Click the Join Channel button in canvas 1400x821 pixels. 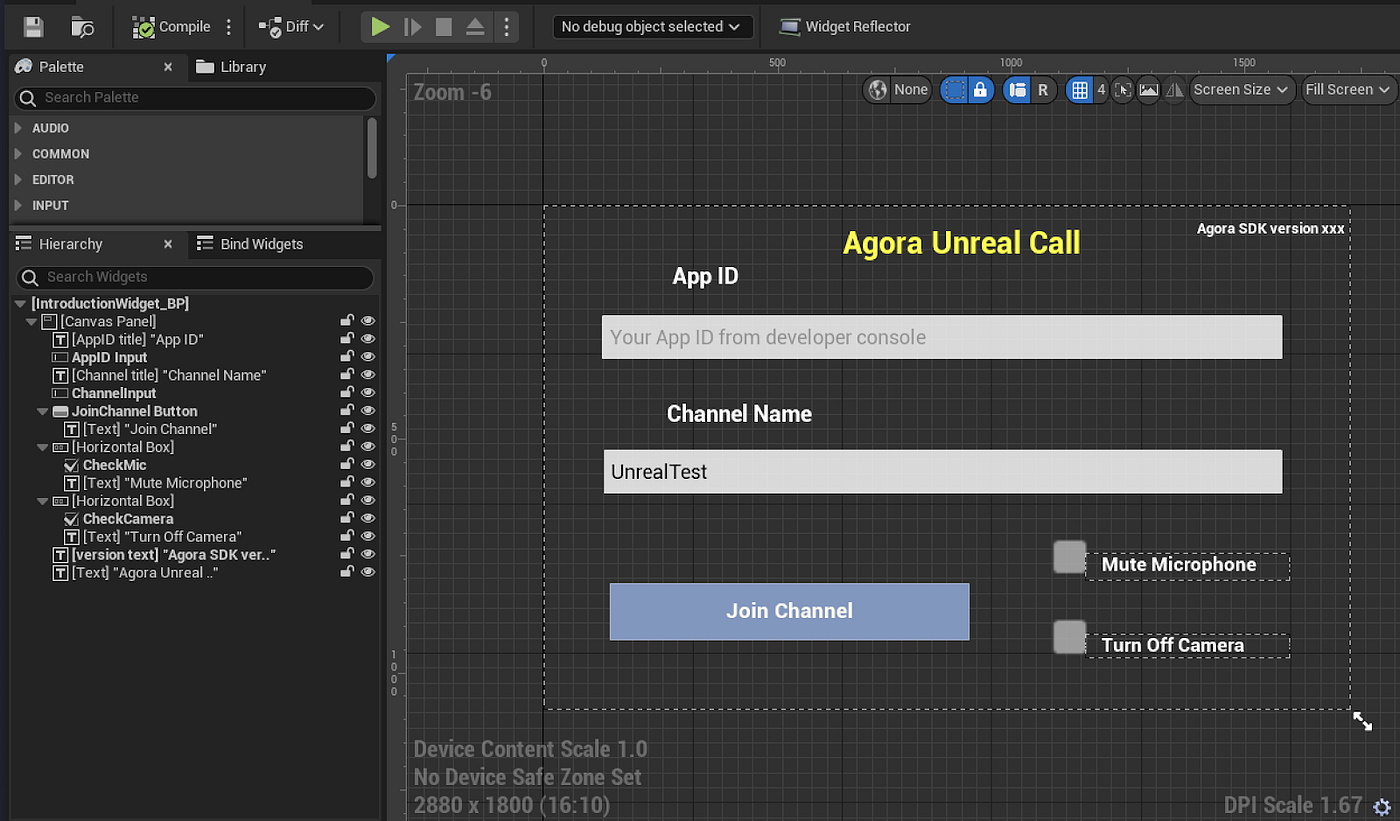tap(789, 611)
